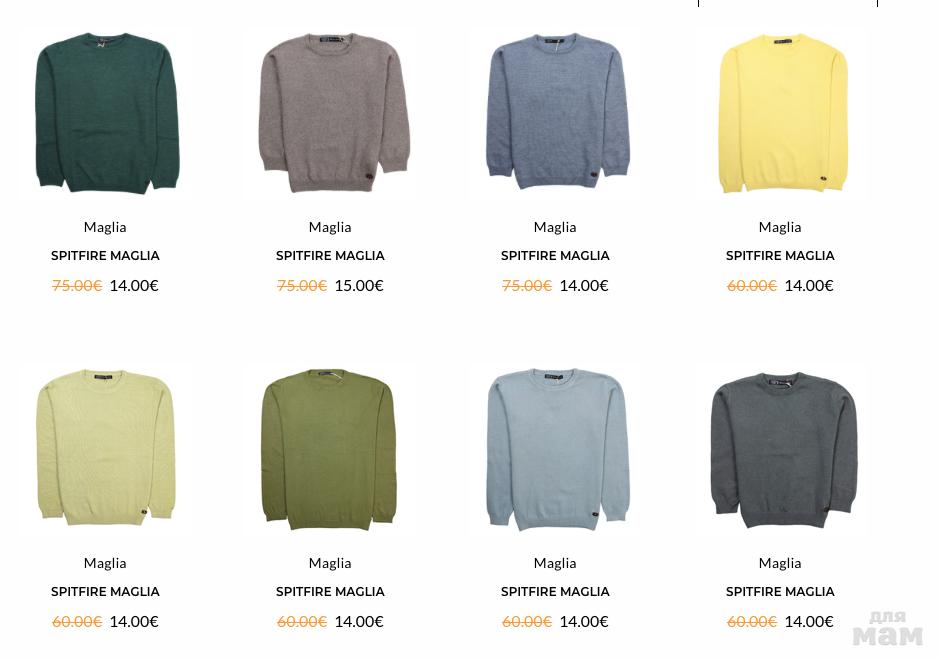Viewport: 938px width, 660px height.
Task: Click the 14.00€ price under yellow sweater
Action: point(809,285)
